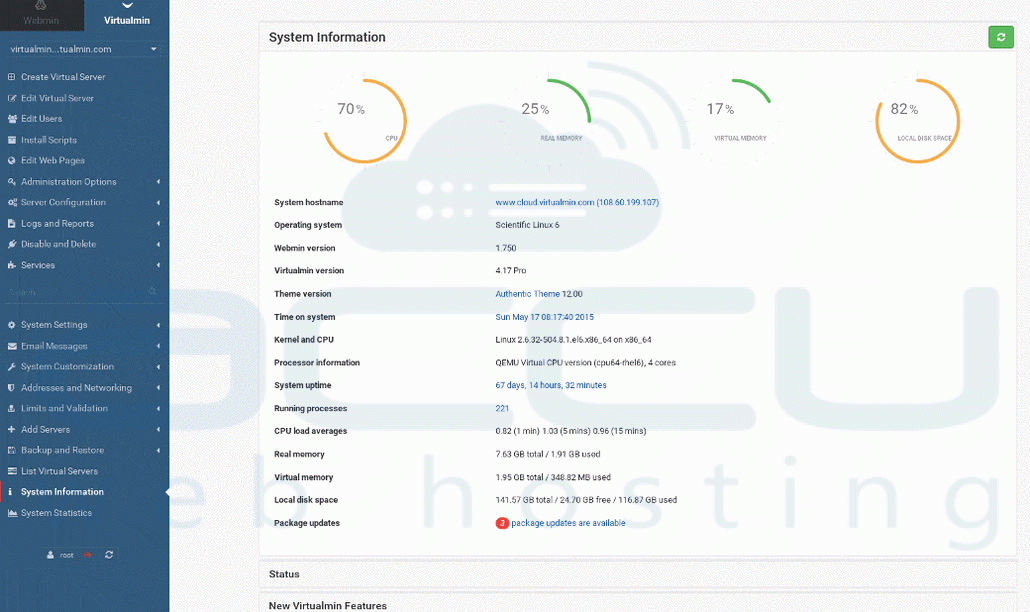Expand the Server Configuration submenu arrow
Viewport: 1030px width, 612px height.
click(x=158, y=202)
